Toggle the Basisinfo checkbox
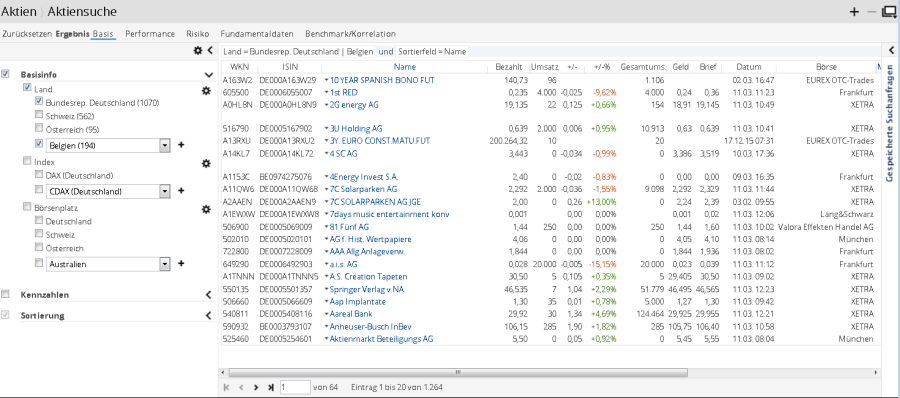Viewport: 900px width, 398px height. [6, 74]
